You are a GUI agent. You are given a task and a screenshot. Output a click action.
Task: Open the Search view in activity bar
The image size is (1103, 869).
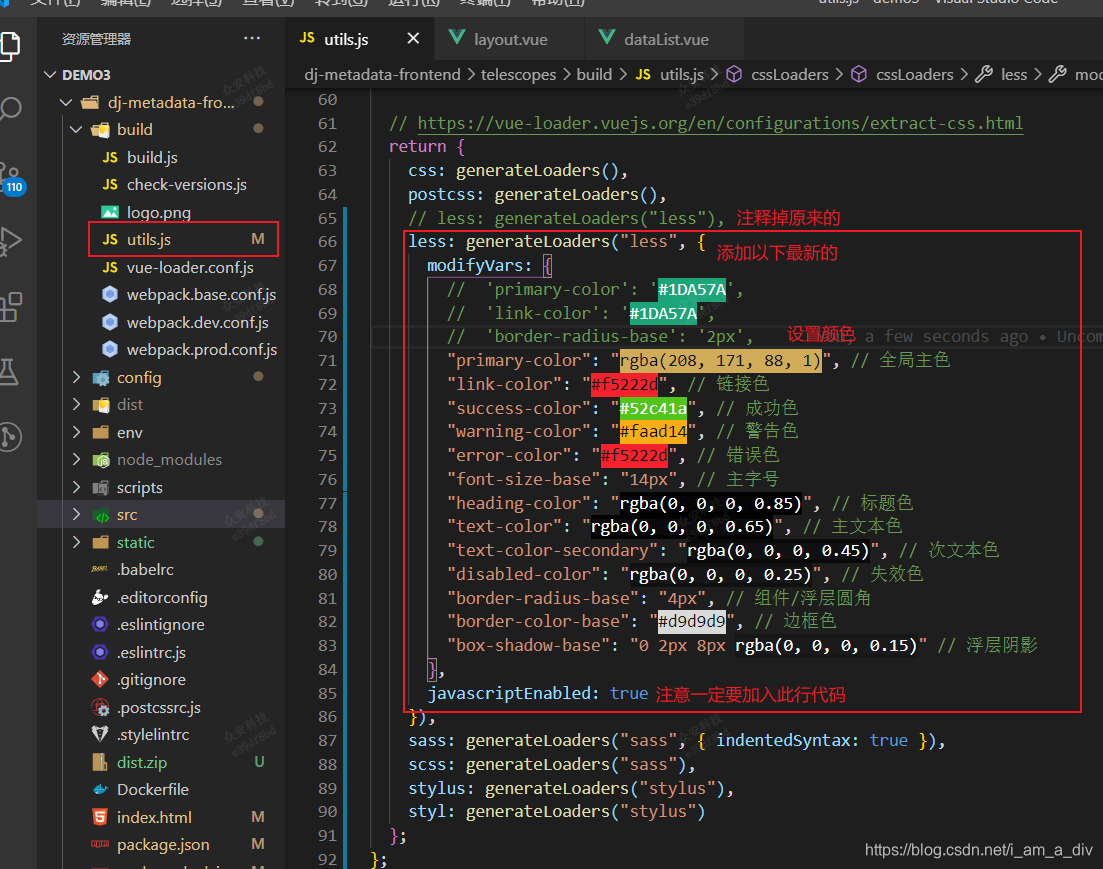point(10,109)
